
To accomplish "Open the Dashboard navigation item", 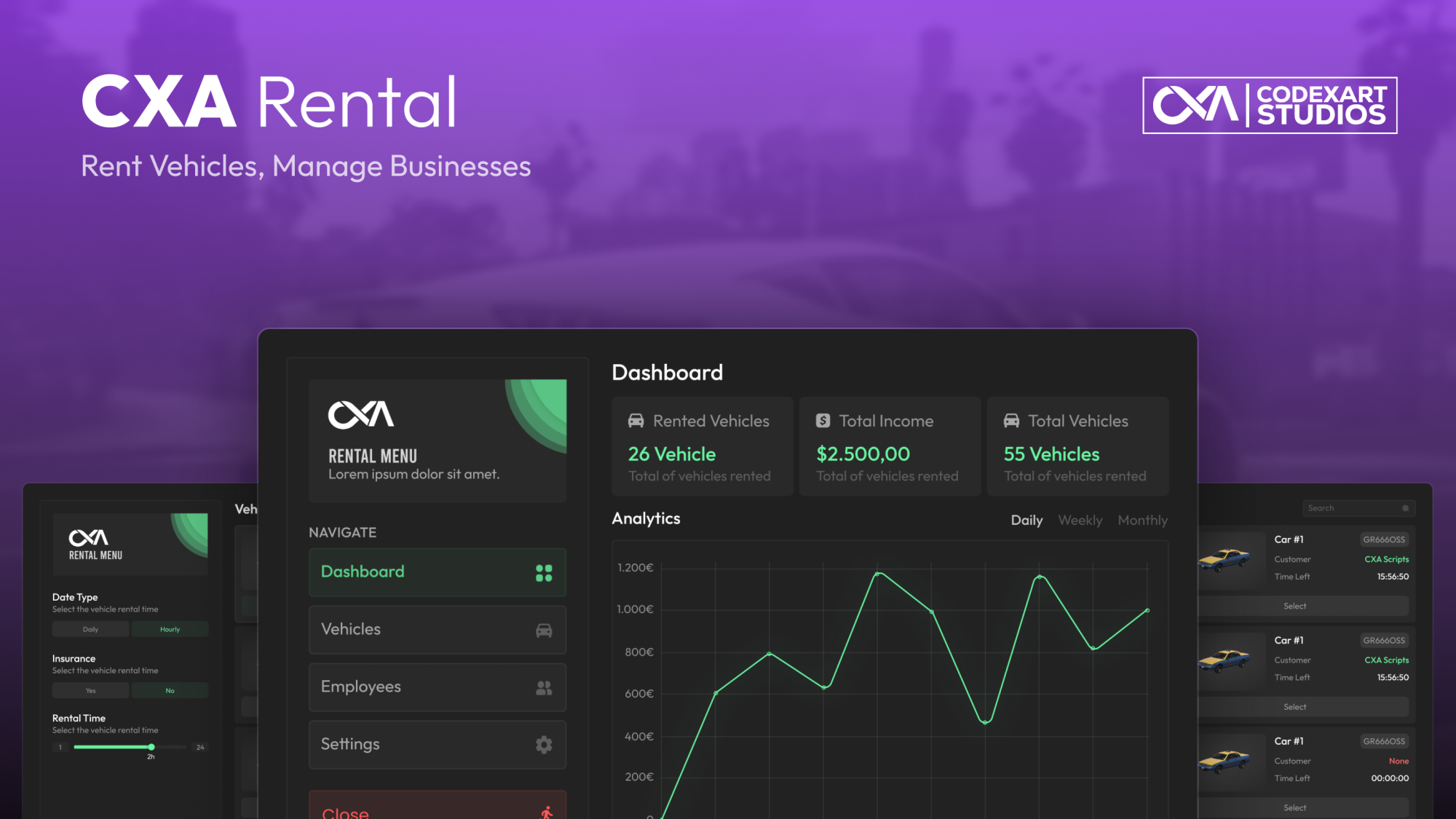I will [438, 572].
